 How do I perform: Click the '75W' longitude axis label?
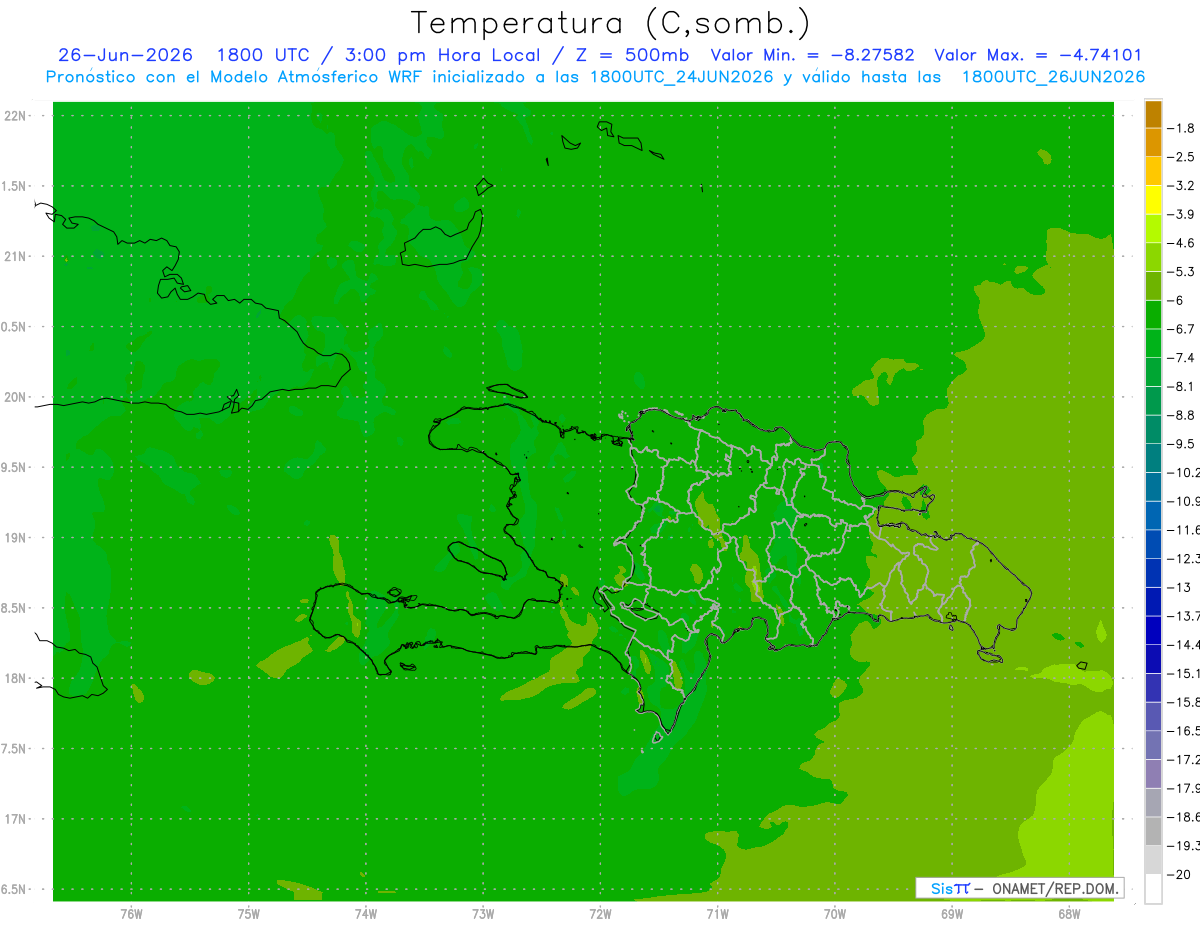coord(249,913)
